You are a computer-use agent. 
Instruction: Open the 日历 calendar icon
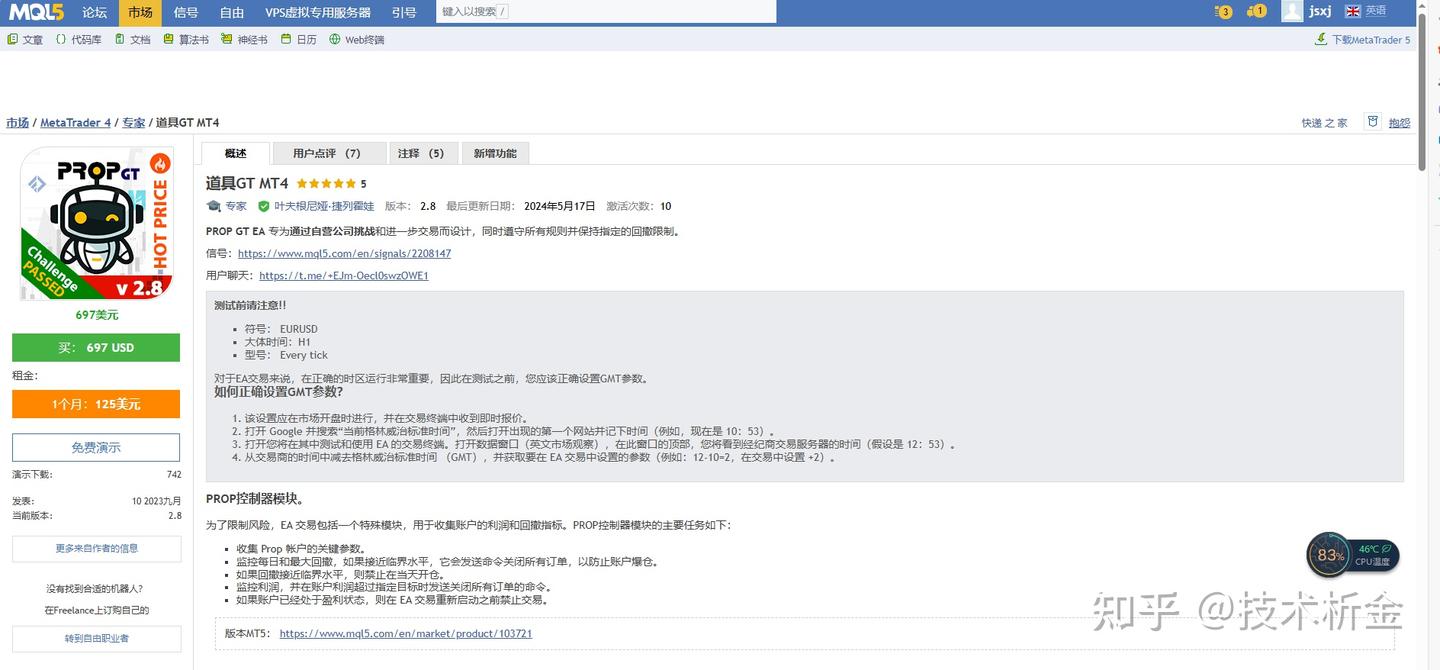coord(286,40)
